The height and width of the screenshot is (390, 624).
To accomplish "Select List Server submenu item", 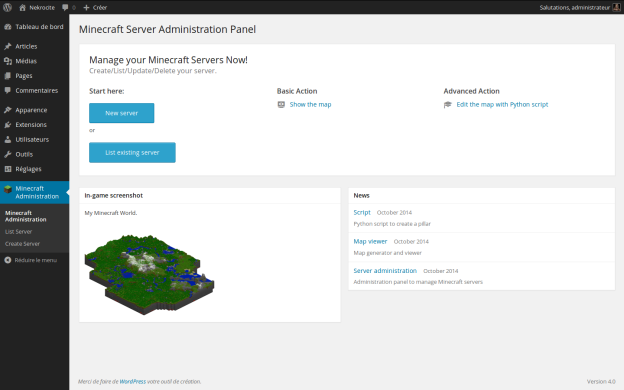I will point(18,232).
